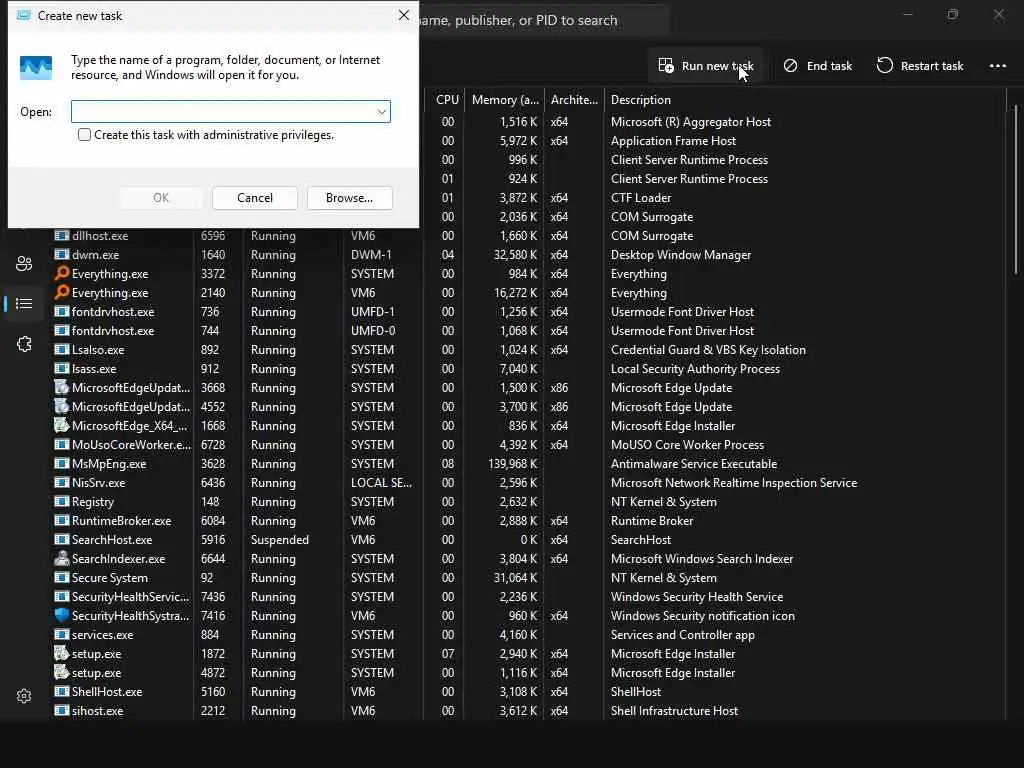This screenshot has width=1024, height=768.
Task: Select the MicrosoftEdge_X64 installer icon
Action: [61, 425]
